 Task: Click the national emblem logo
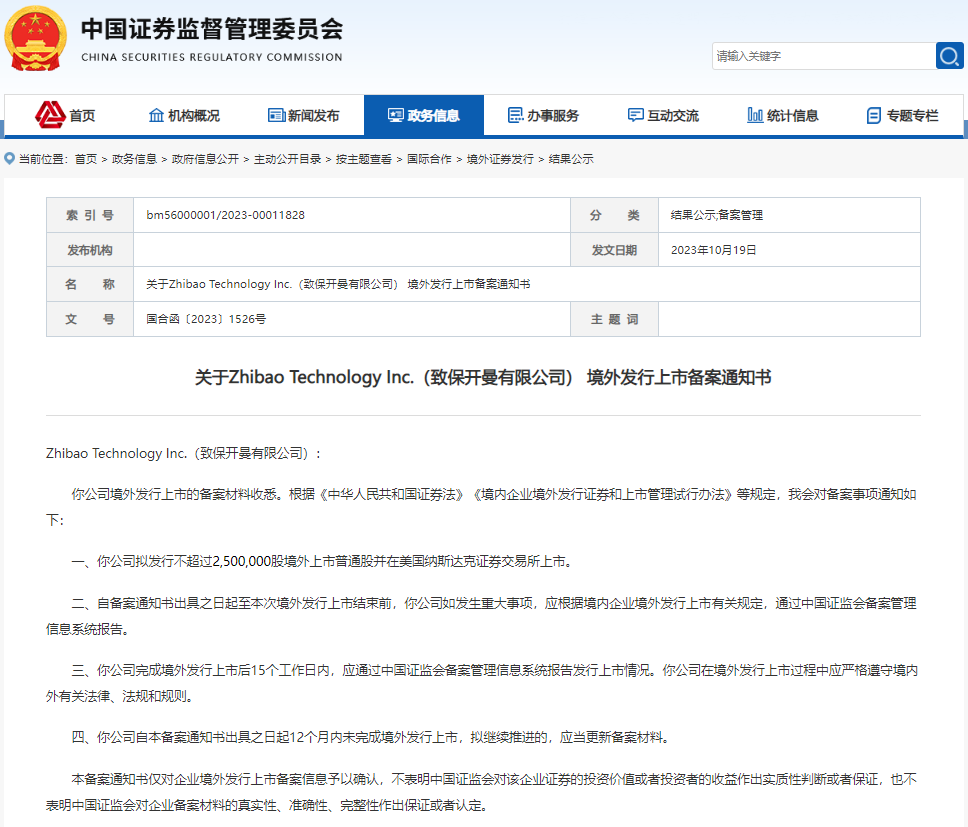pos(35,38)
